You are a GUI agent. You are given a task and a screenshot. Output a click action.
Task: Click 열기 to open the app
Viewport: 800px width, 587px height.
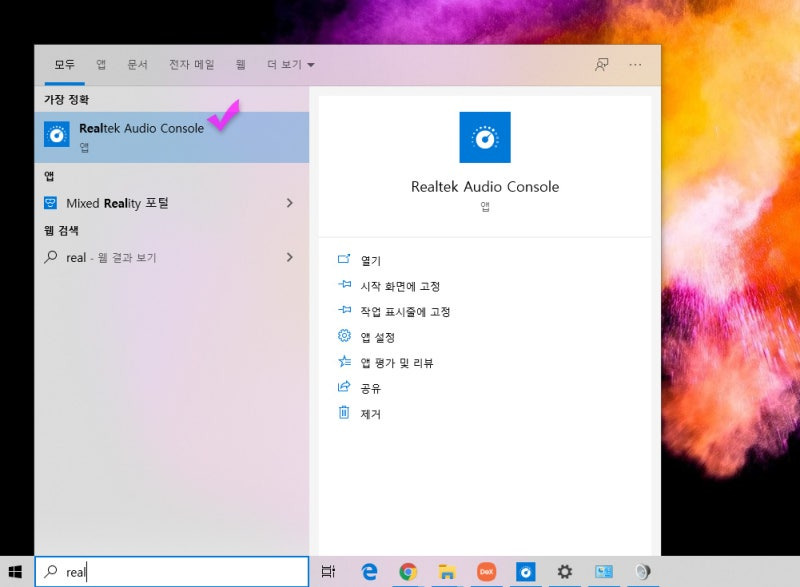point(370,261)
